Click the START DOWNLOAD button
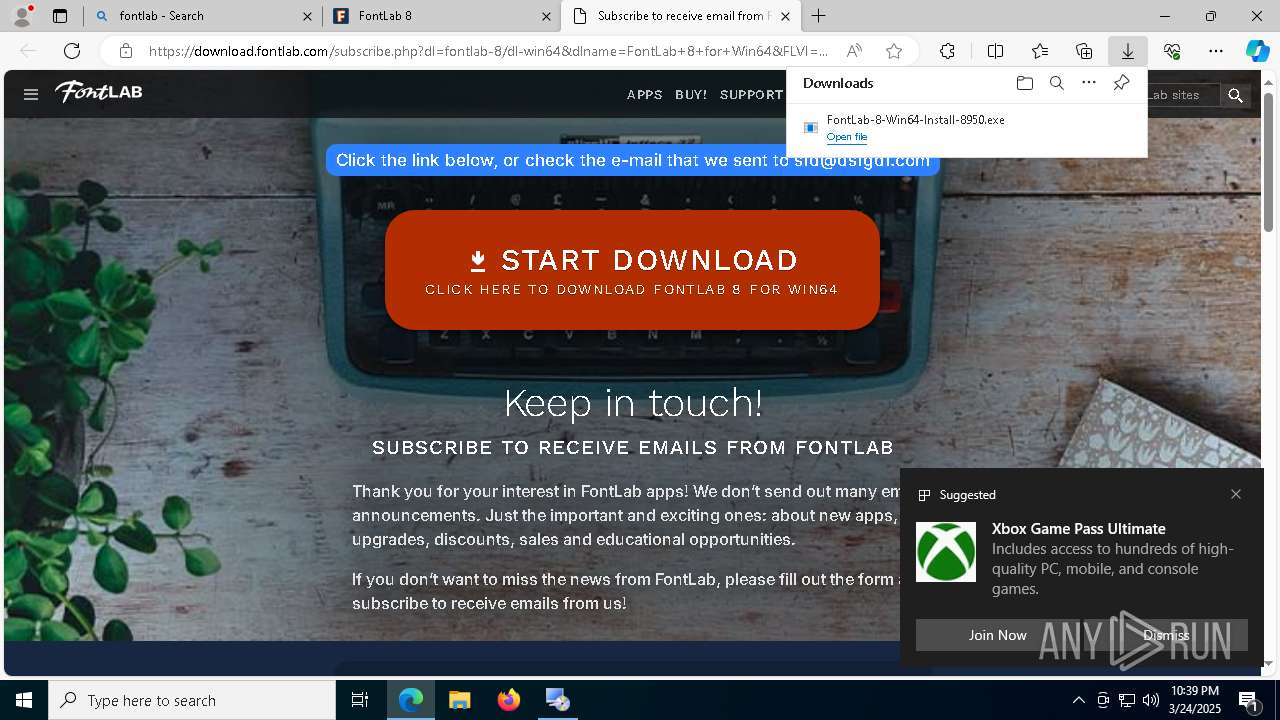Screen dimensions: 1280x720 click(632, 270)
